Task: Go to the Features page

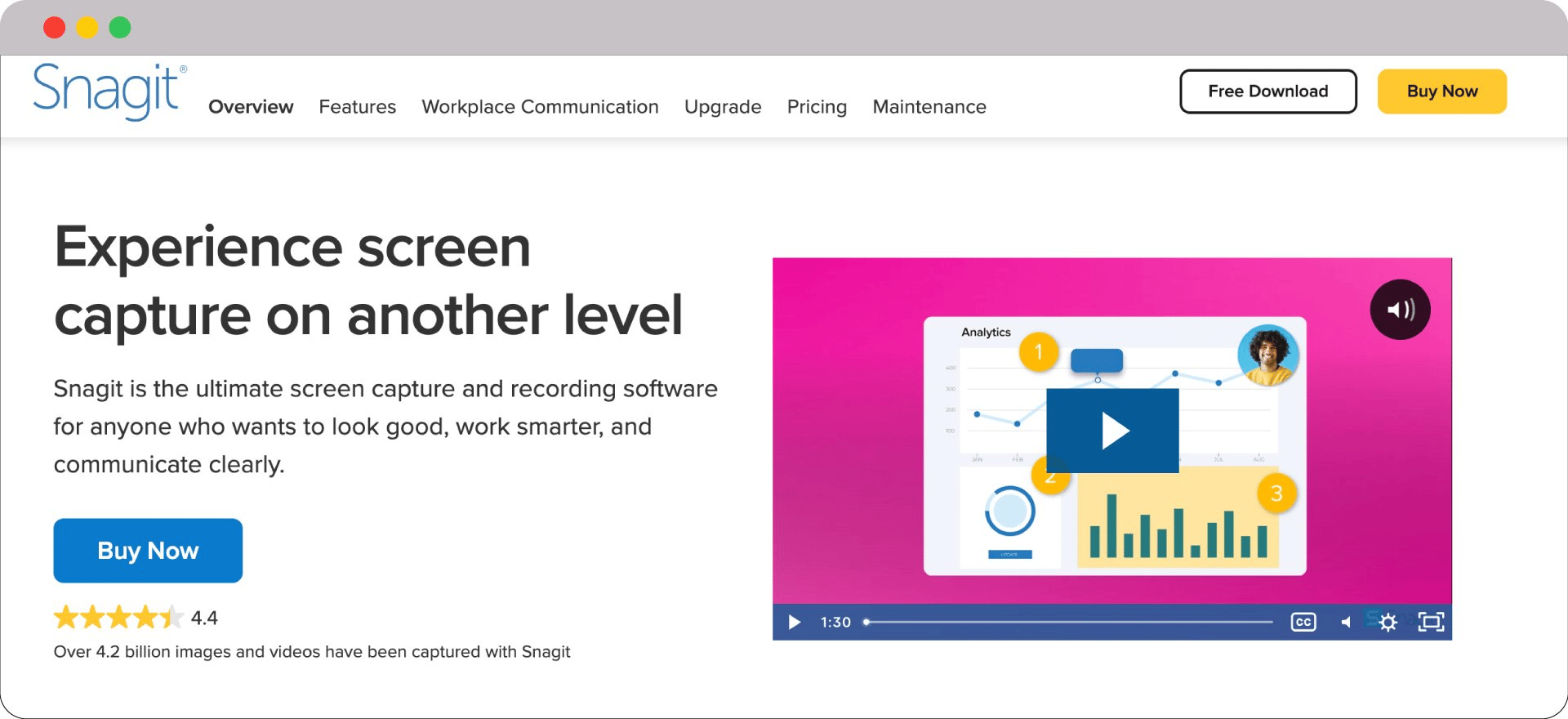Action: pyautogui.click(x=357, y=107)
